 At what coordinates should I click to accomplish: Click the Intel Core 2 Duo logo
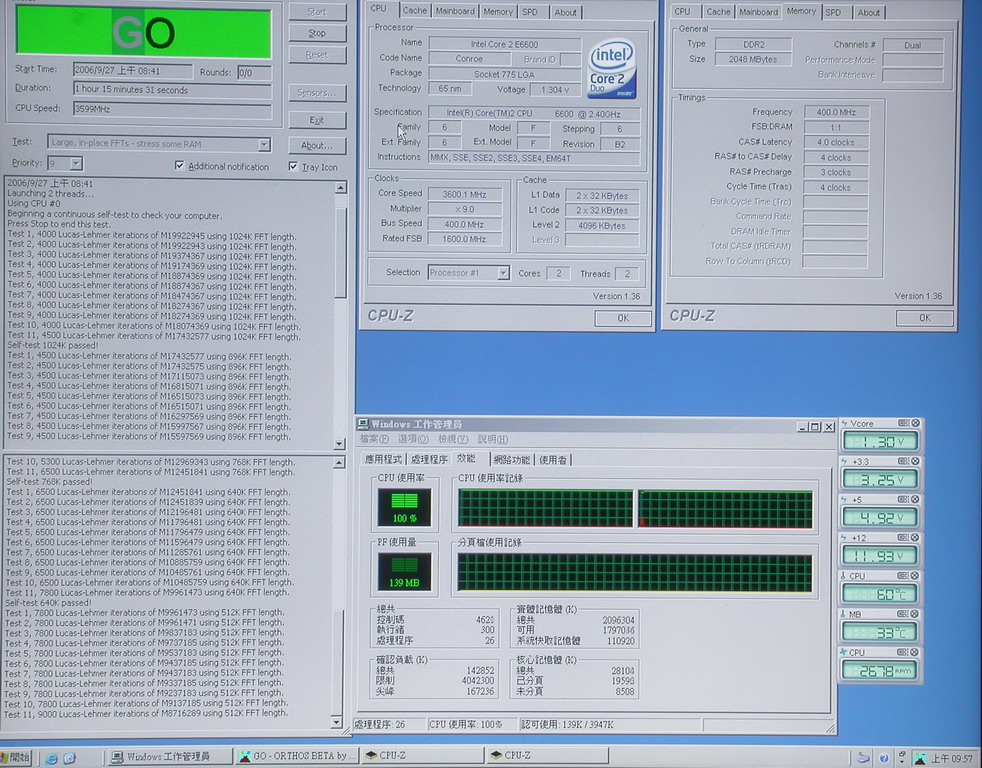coord(612,69)
